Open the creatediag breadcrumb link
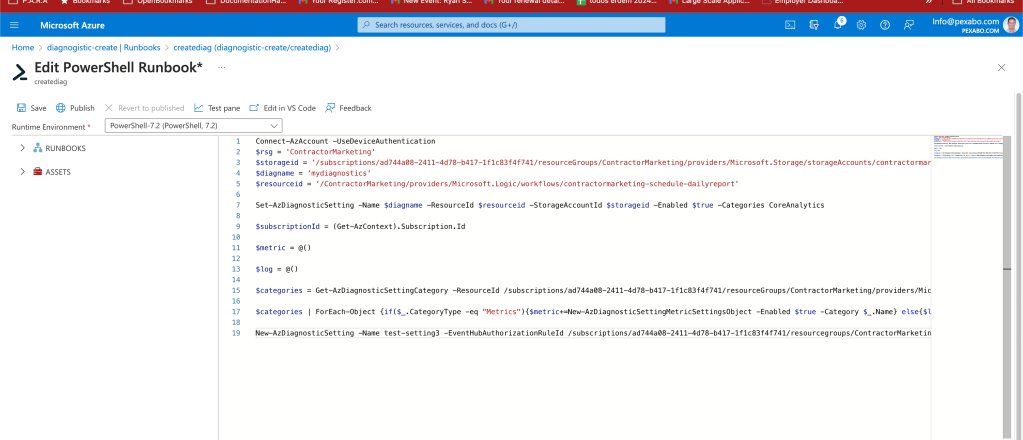1023x440 pixels. (x=252, y=48)
